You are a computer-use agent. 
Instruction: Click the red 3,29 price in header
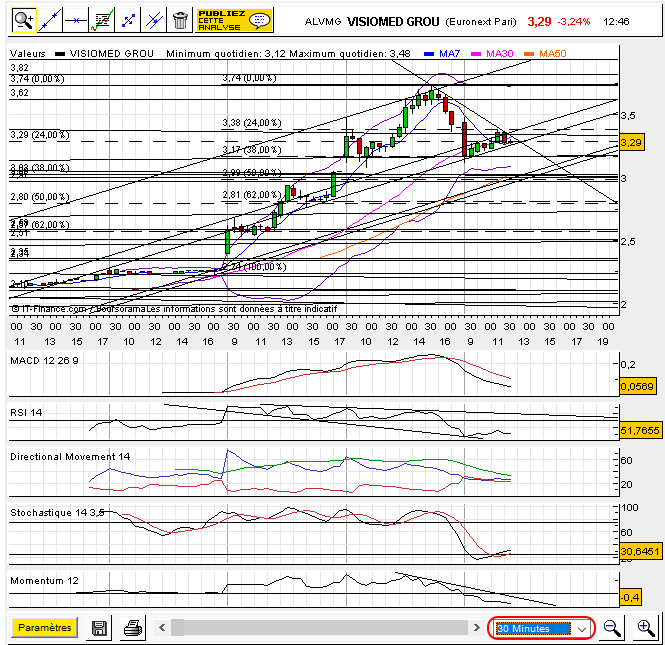tap(539, 22)
